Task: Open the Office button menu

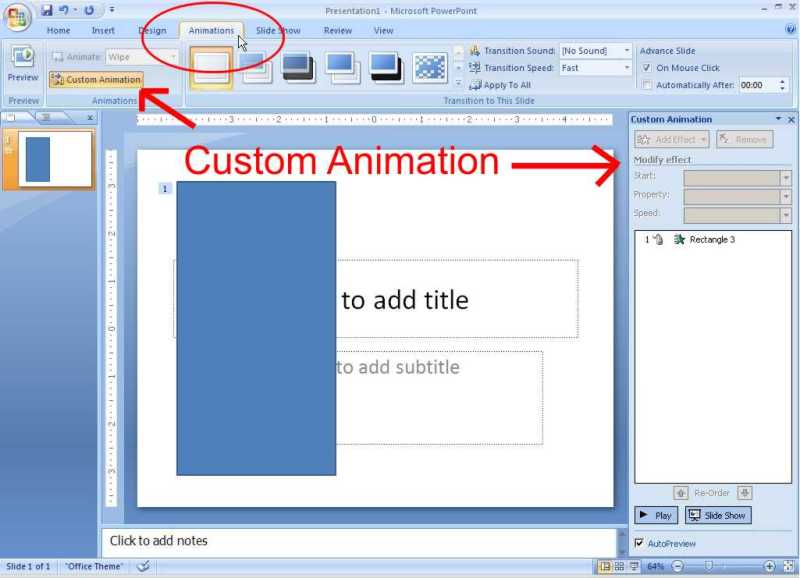Action: point(17,17)
